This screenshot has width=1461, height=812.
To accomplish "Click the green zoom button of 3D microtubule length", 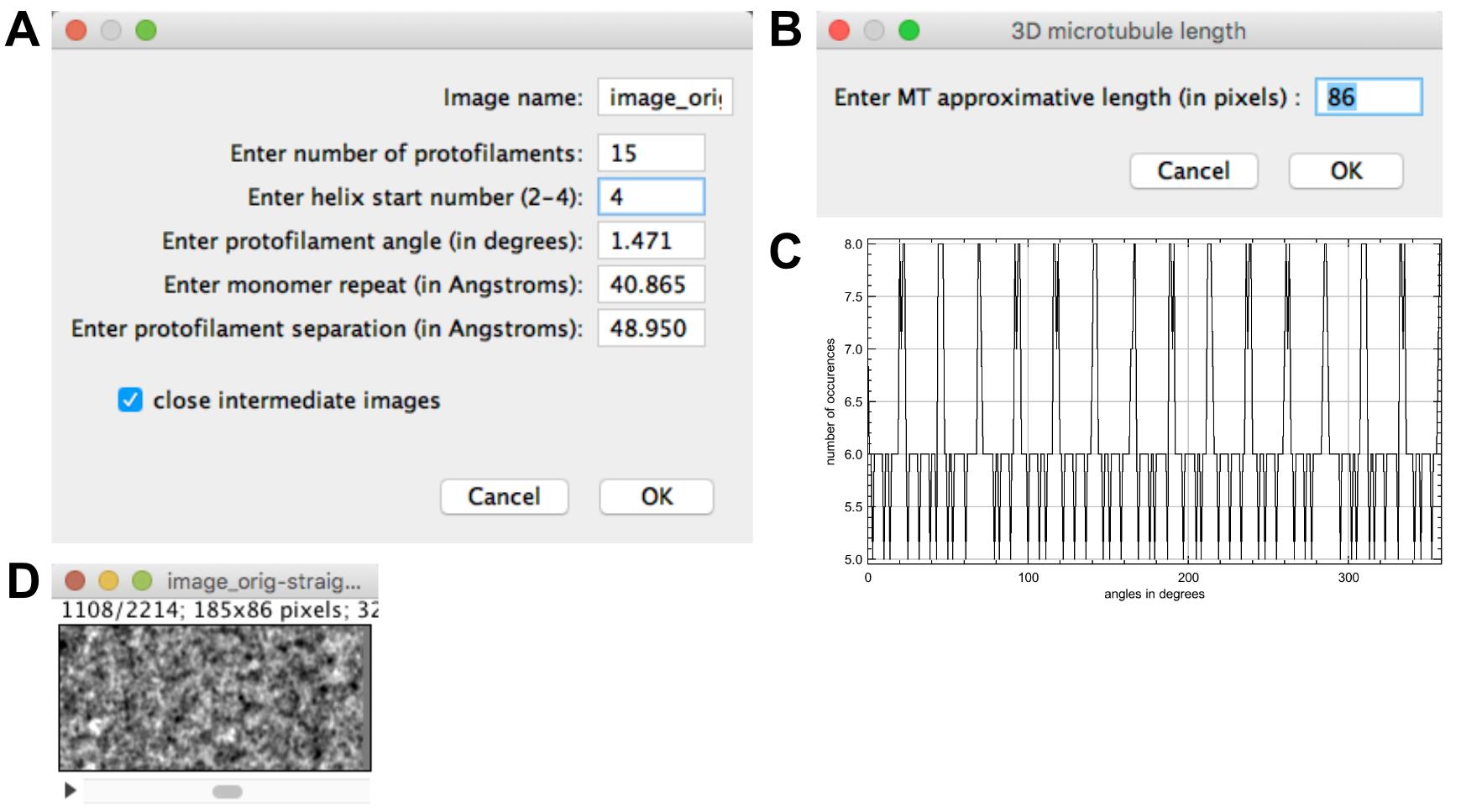I will [909, 31].
